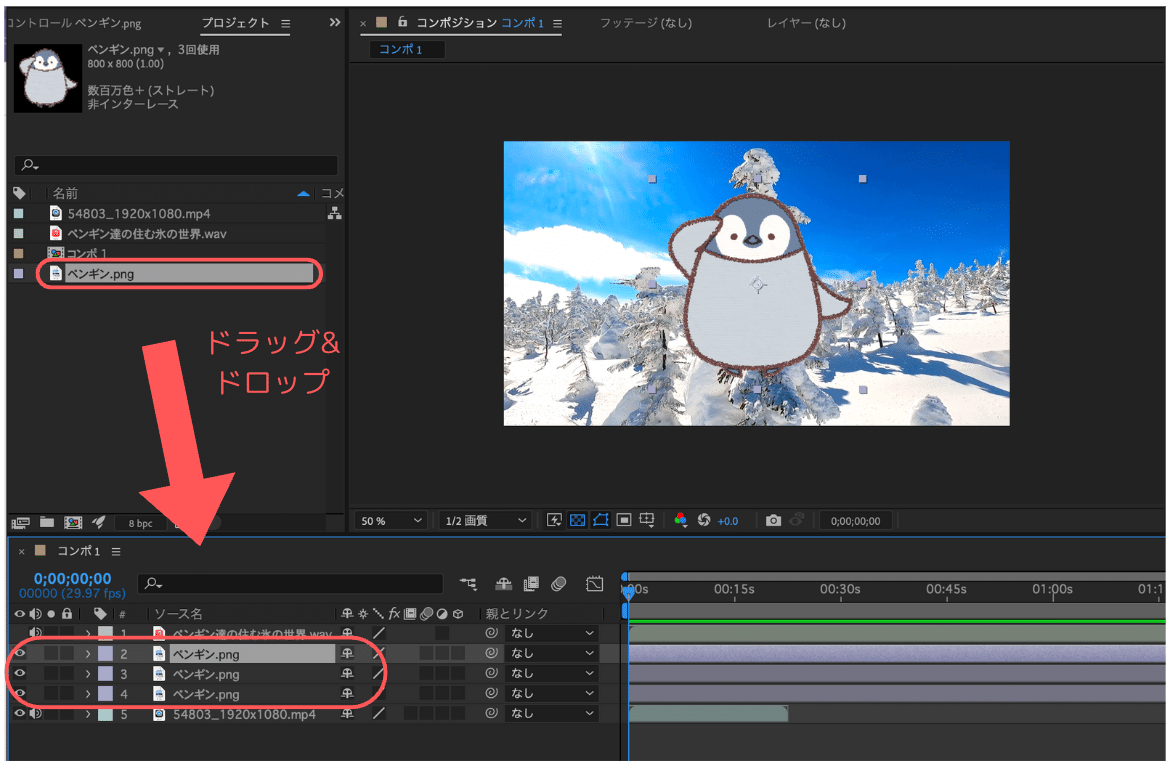Enable Frame Blending for the composition

tap(531, 584)
